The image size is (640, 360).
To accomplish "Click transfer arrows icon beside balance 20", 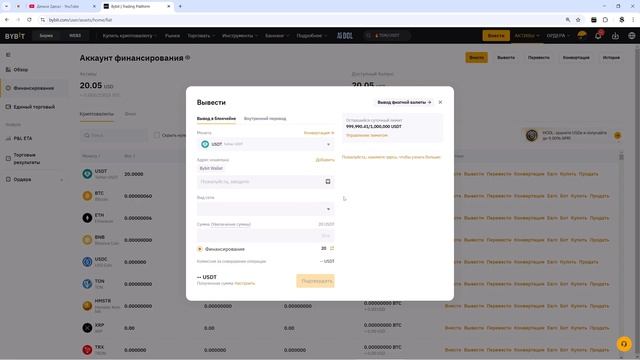I will [x=332, y=248].
